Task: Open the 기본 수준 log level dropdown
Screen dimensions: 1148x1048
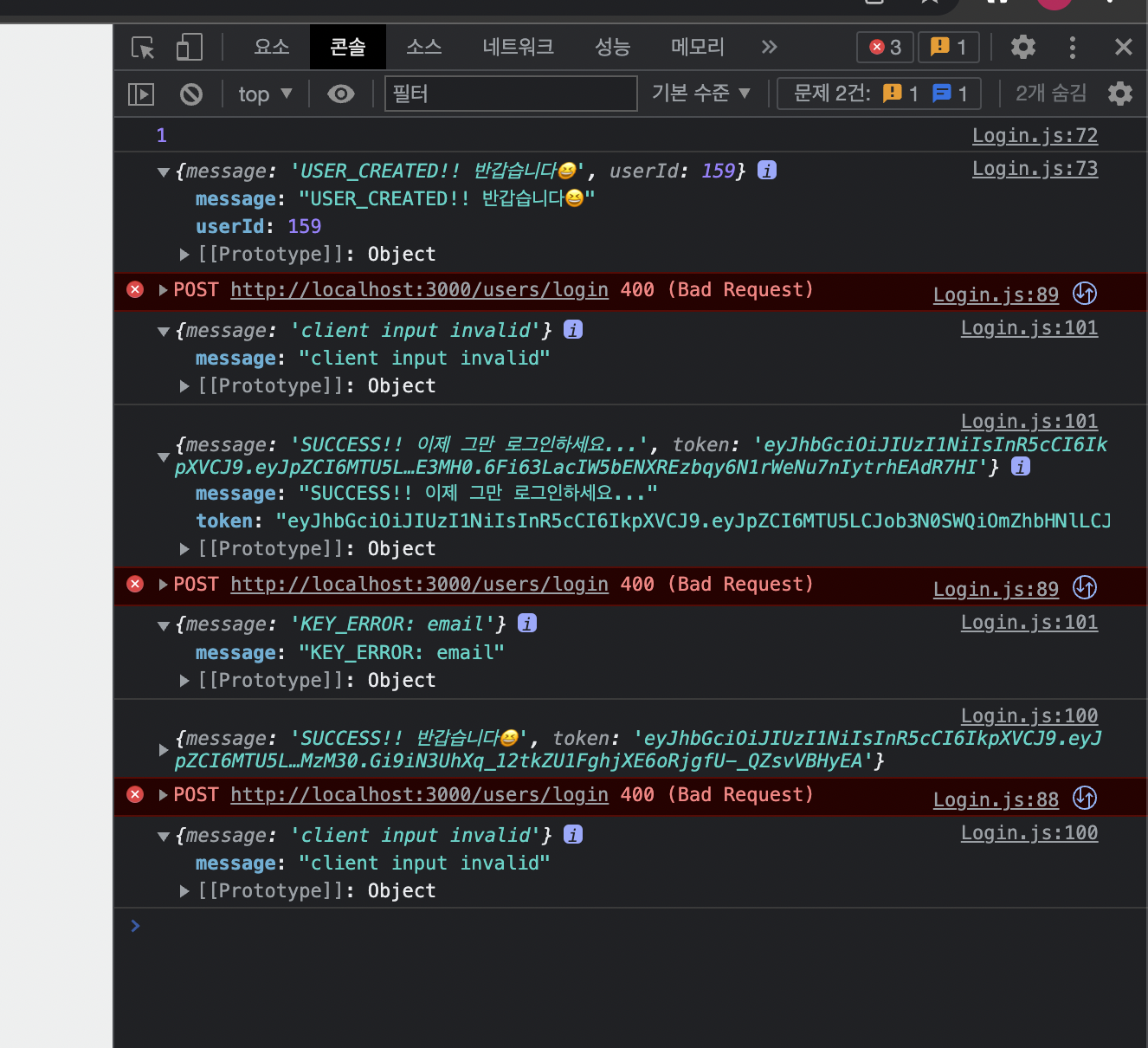Action: (701, 93)
